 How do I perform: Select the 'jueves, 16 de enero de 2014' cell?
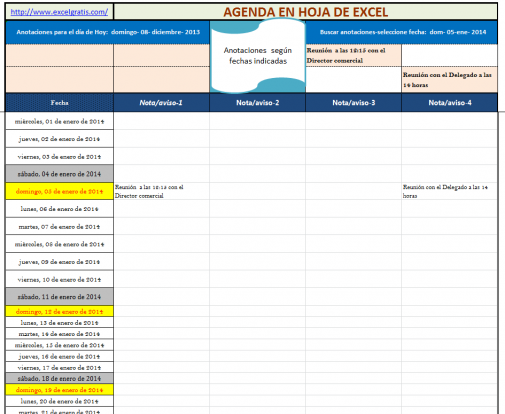[59, 356]
